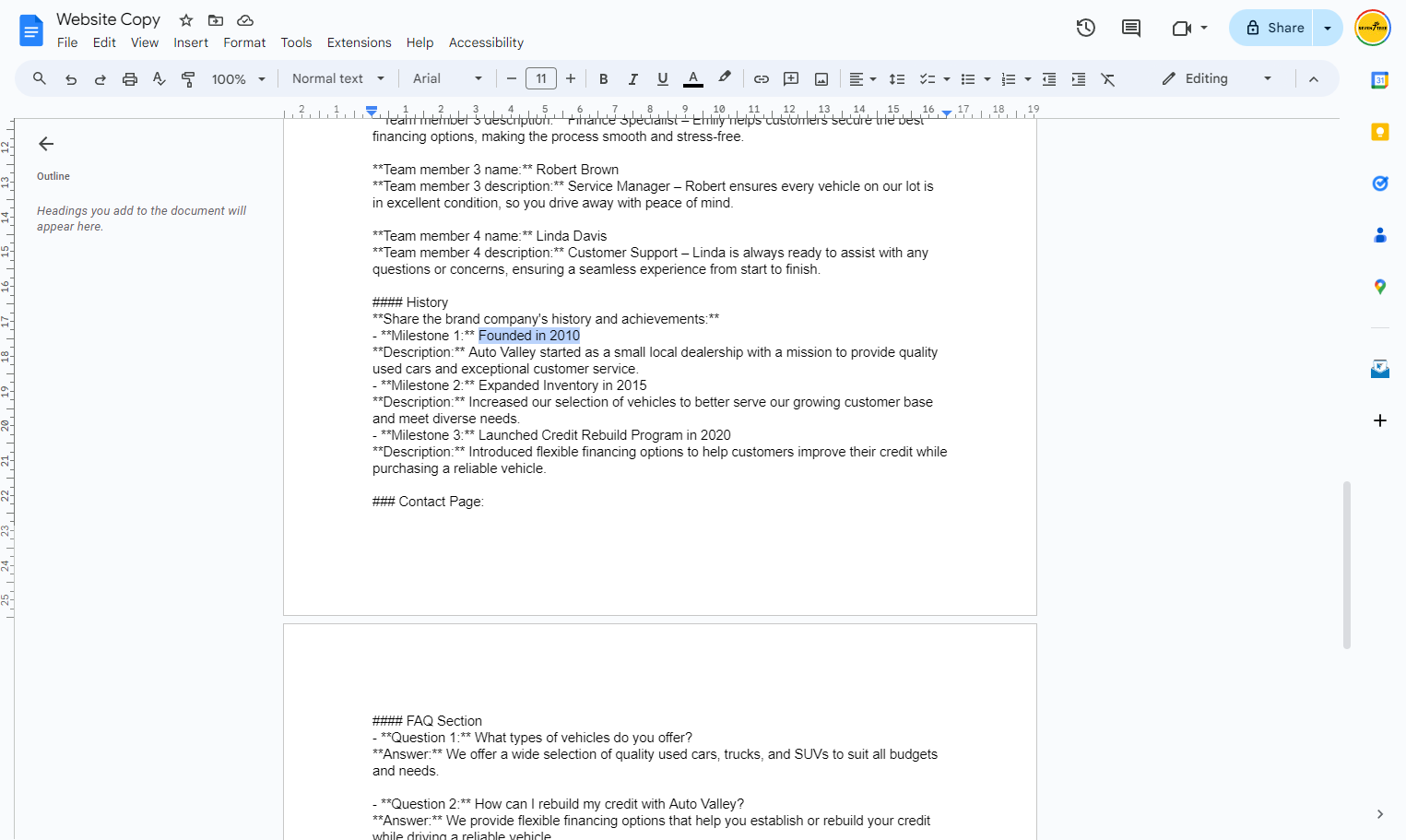Screen dimensions: 1406x840
Task: Move document to another folder
Action: [216, 20]
